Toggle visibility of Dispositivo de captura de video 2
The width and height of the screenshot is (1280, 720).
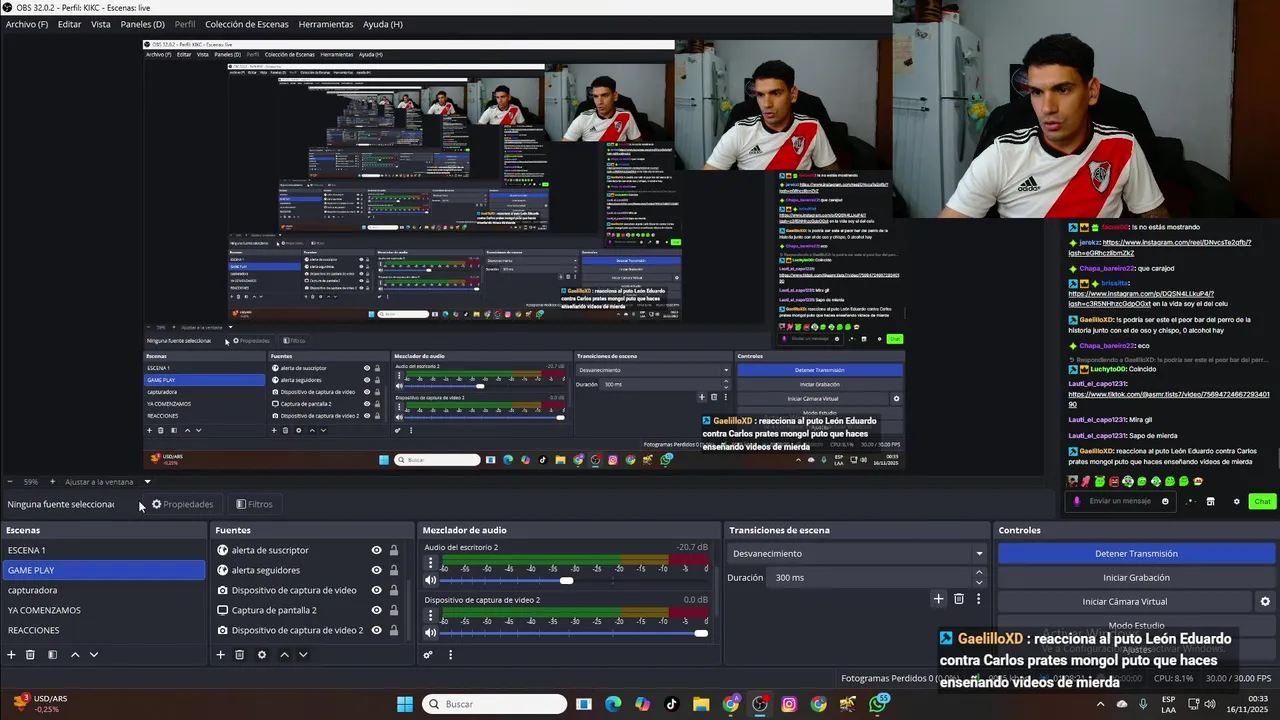tap(376, 630)
